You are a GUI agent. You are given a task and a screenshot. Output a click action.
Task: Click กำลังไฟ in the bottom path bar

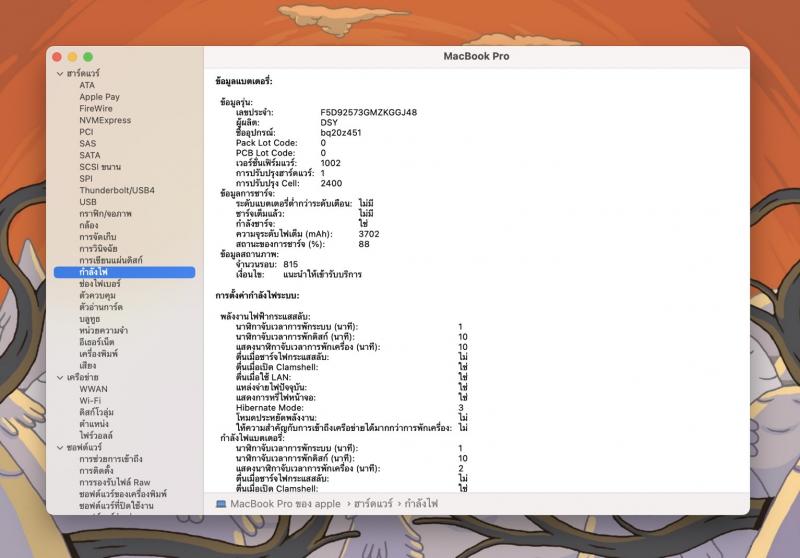click(421, 504)
